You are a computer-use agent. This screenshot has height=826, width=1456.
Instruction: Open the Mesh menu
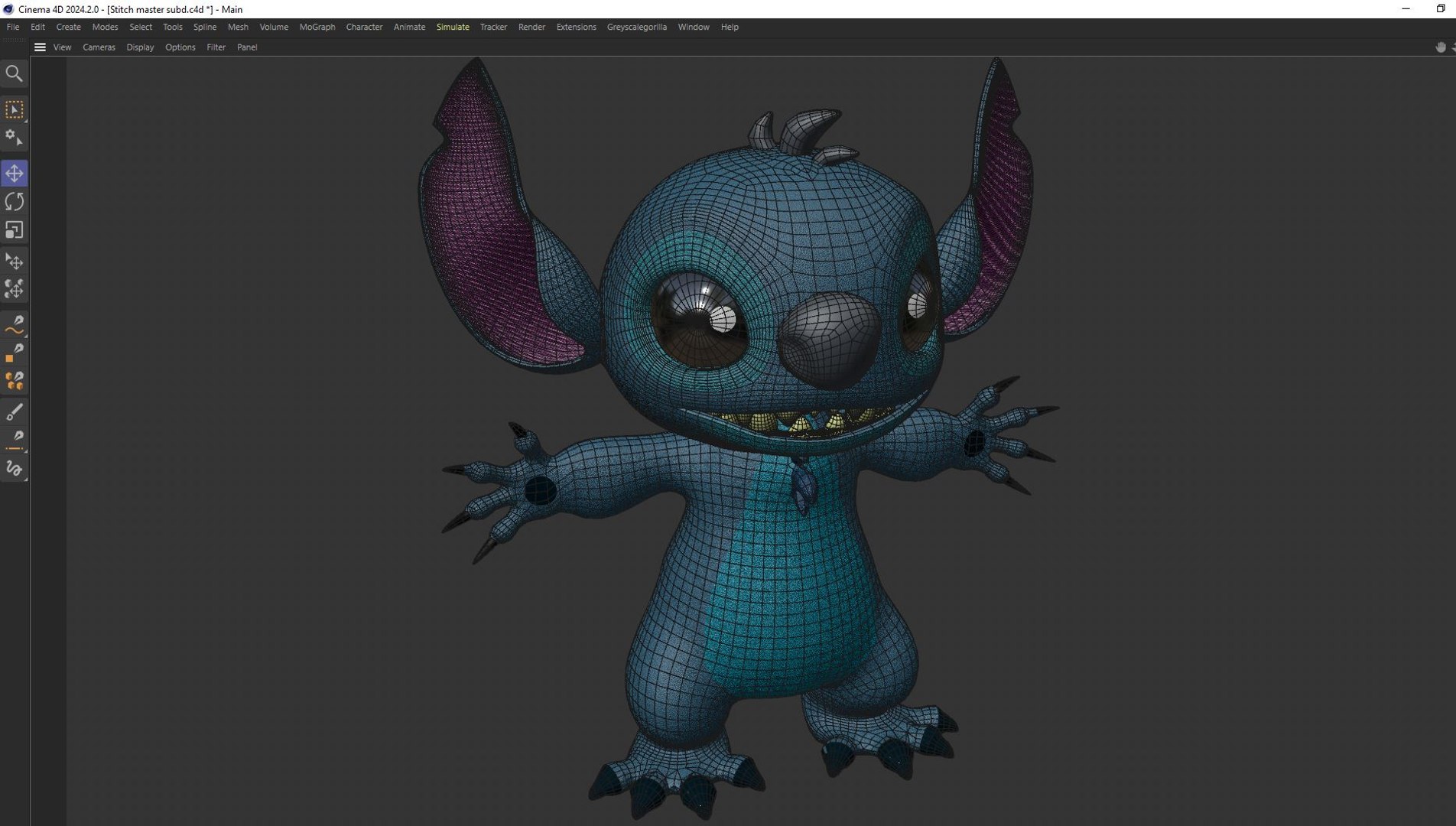pyautogui.click(x=238, y=27)
